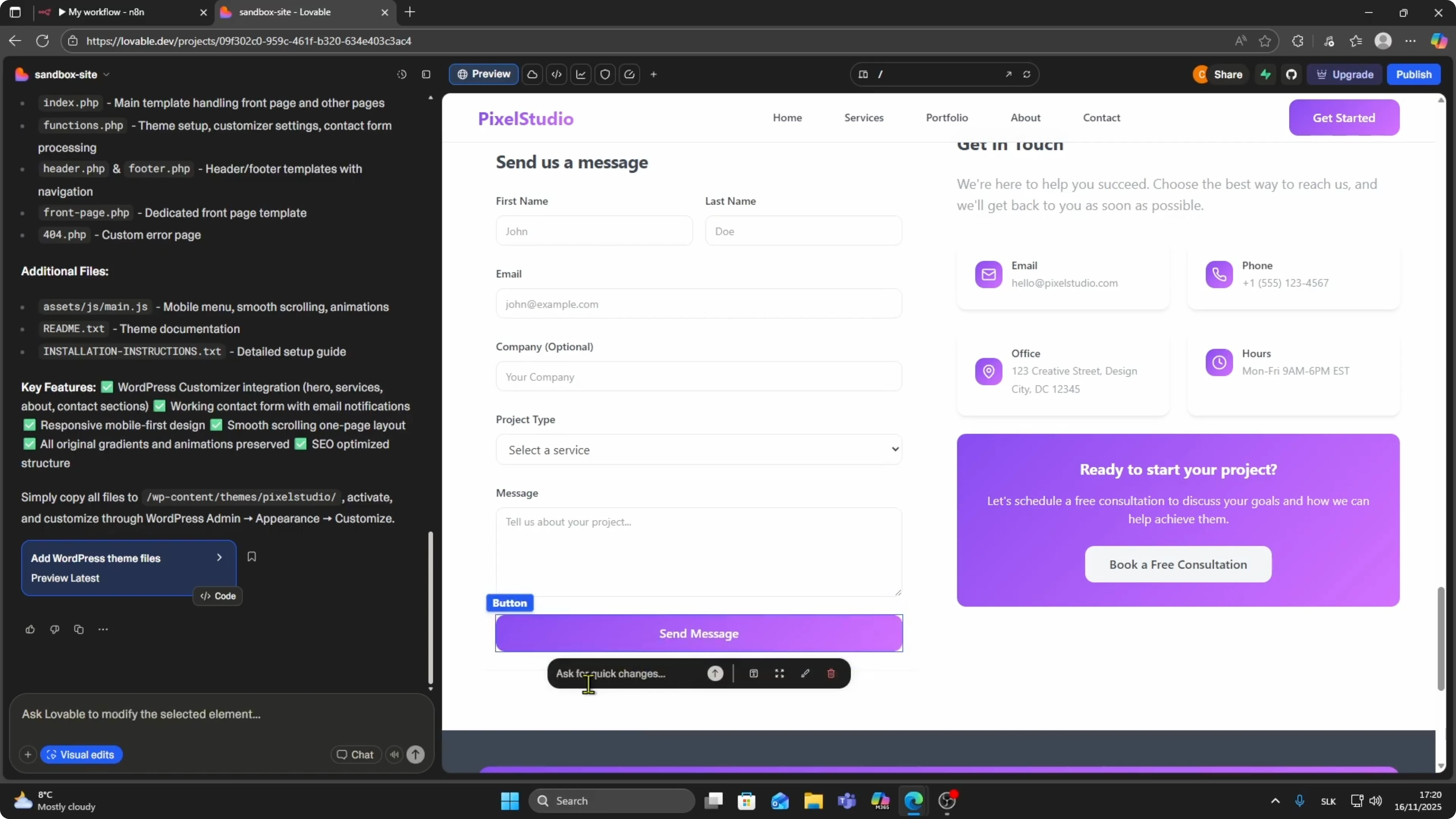The width and height of the screenshot is (1456, 819).
Task: Toggle Chat mode in the prompt box
Action: [356, 755]
